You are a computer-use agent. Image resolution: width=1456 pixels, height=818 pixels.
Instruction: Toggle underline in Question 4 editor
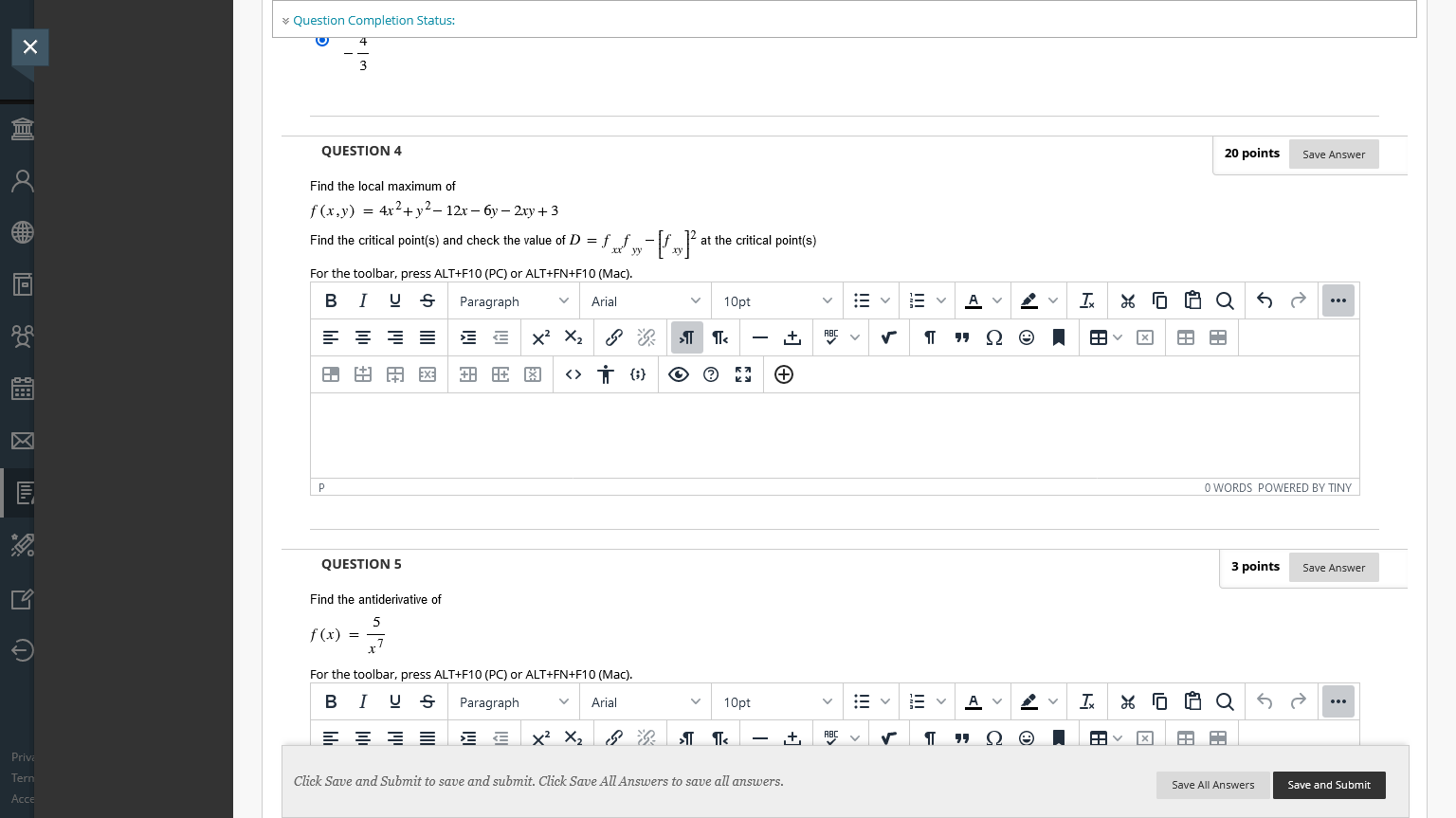point(395,300)
